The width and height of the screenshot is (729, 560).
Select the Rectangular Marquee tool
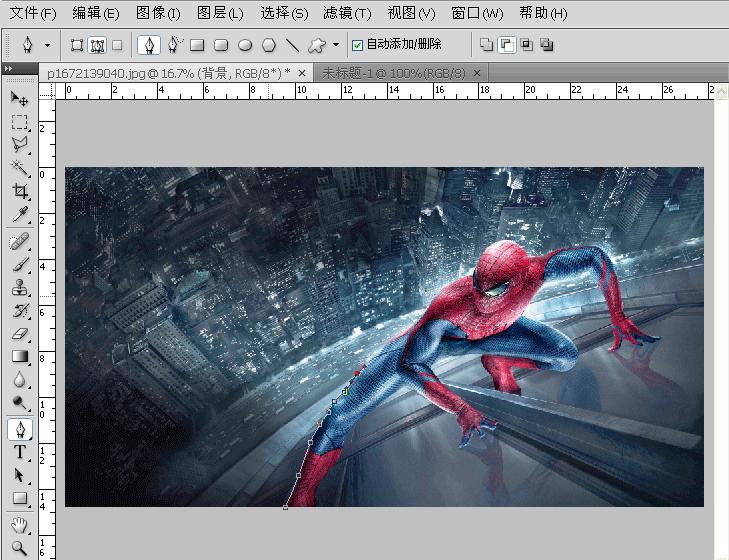pyautogui.click(x=19, y=122)
